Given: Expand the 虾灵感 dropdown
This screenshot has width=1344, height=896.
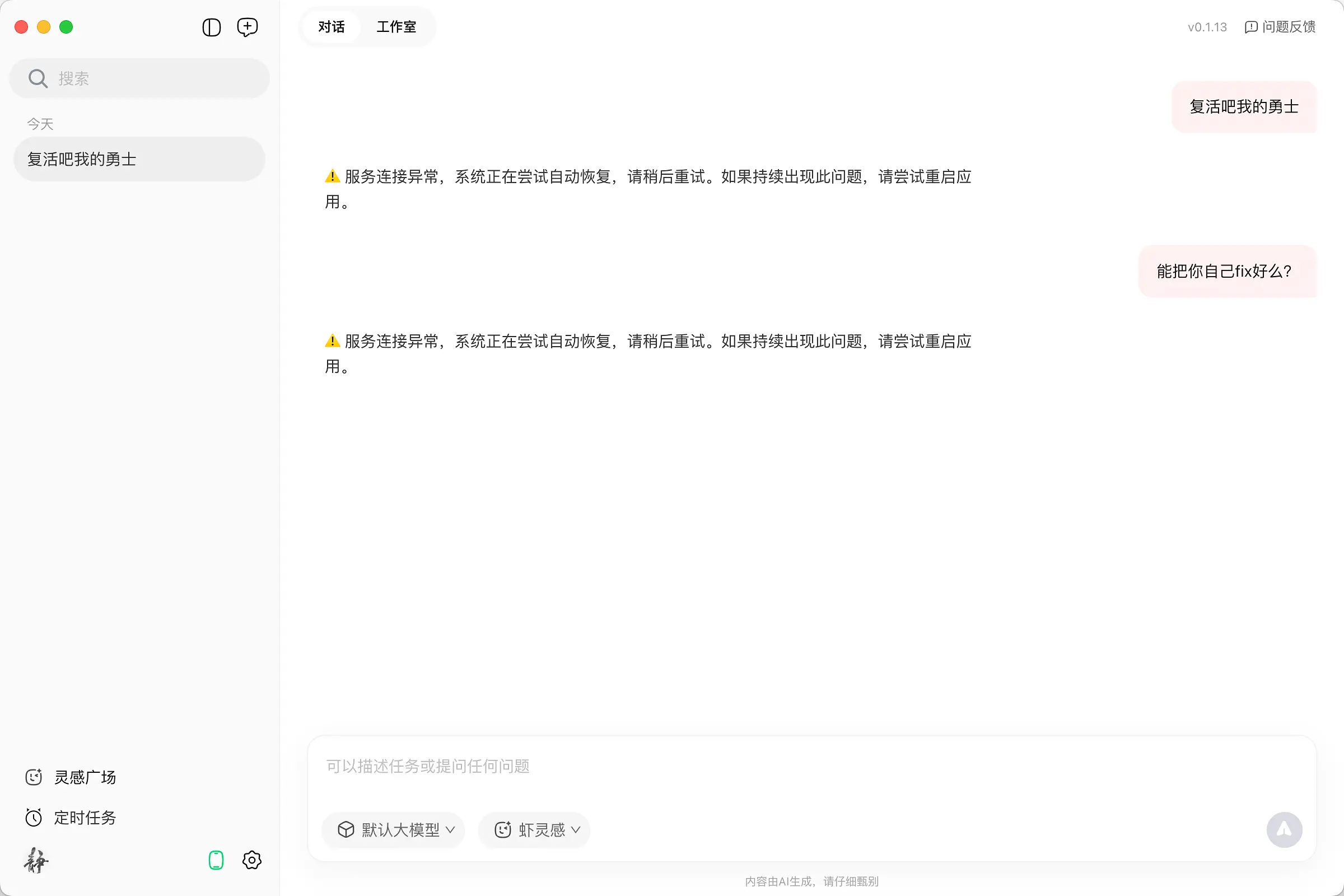Looking at the screenshot, I should coord(534,830).
